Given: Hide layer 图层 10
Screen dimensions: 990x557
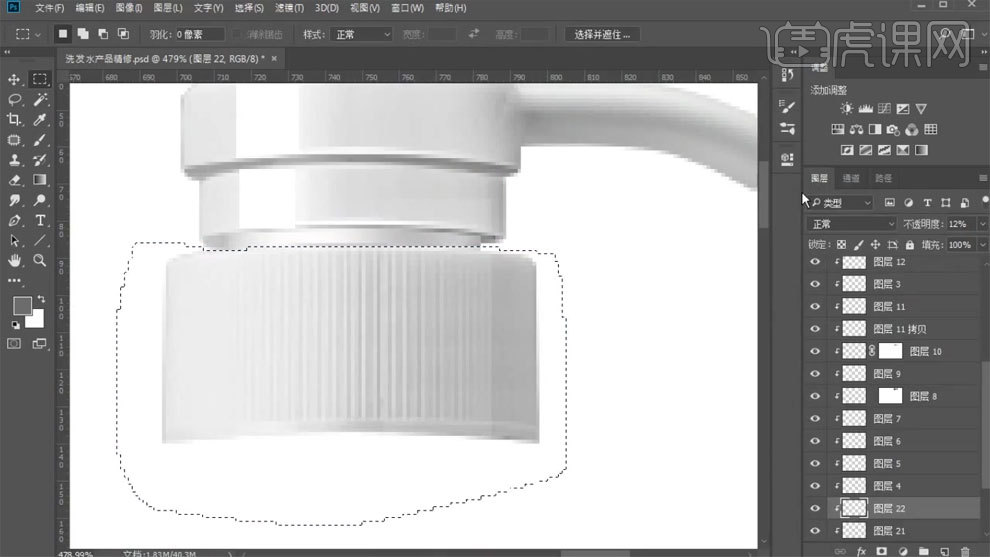Looking at the screenshot, I should (x=815, y=352).
